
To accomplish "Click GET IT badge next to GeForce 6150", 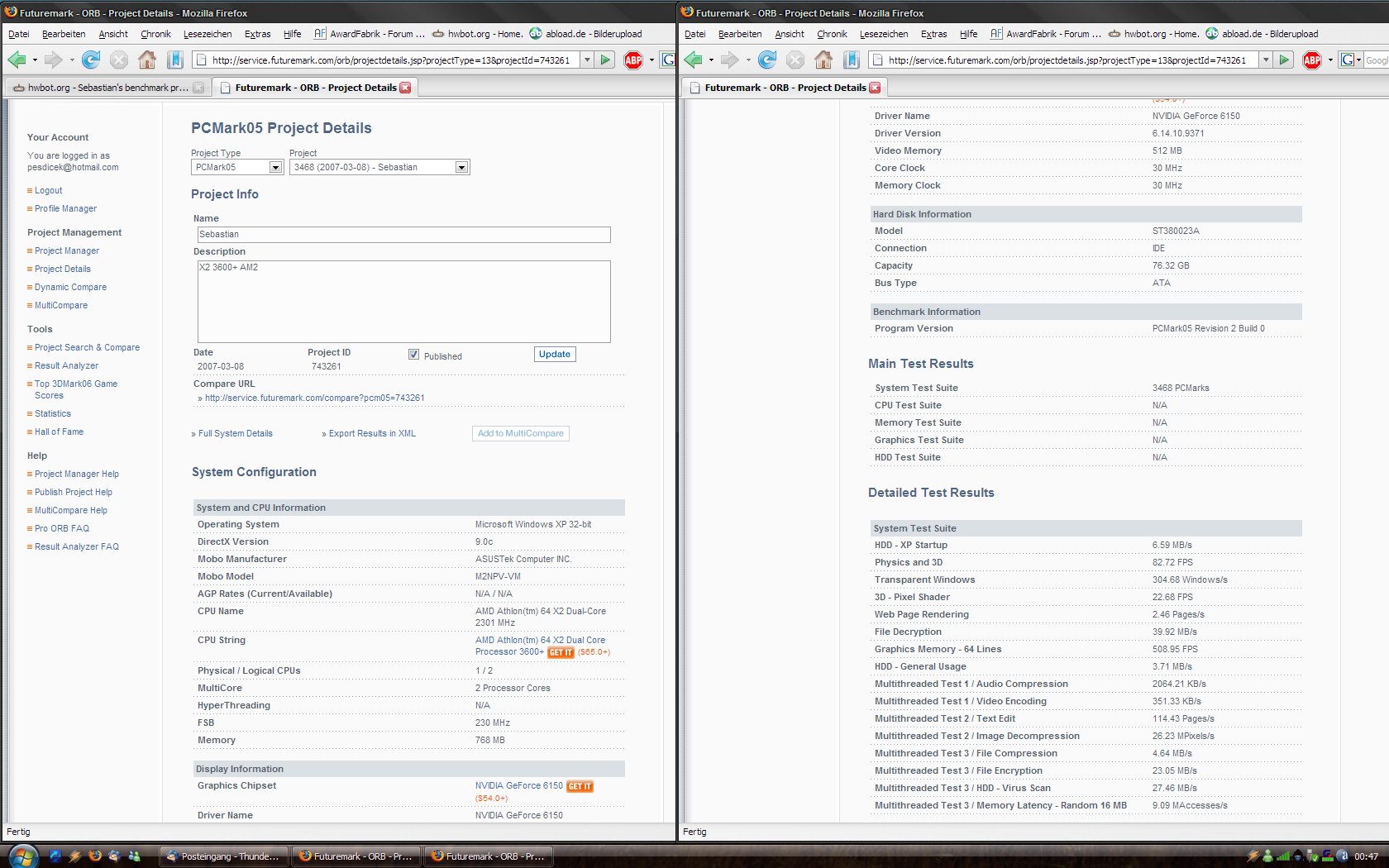I will click(580, 786).
